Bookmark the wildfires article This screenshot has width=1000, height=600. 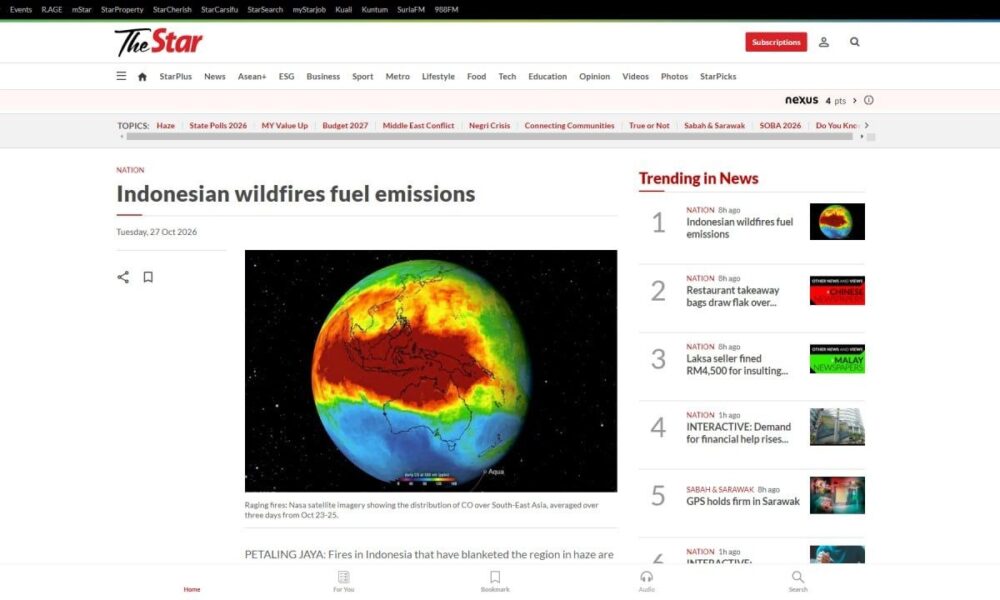click(148, 277)
